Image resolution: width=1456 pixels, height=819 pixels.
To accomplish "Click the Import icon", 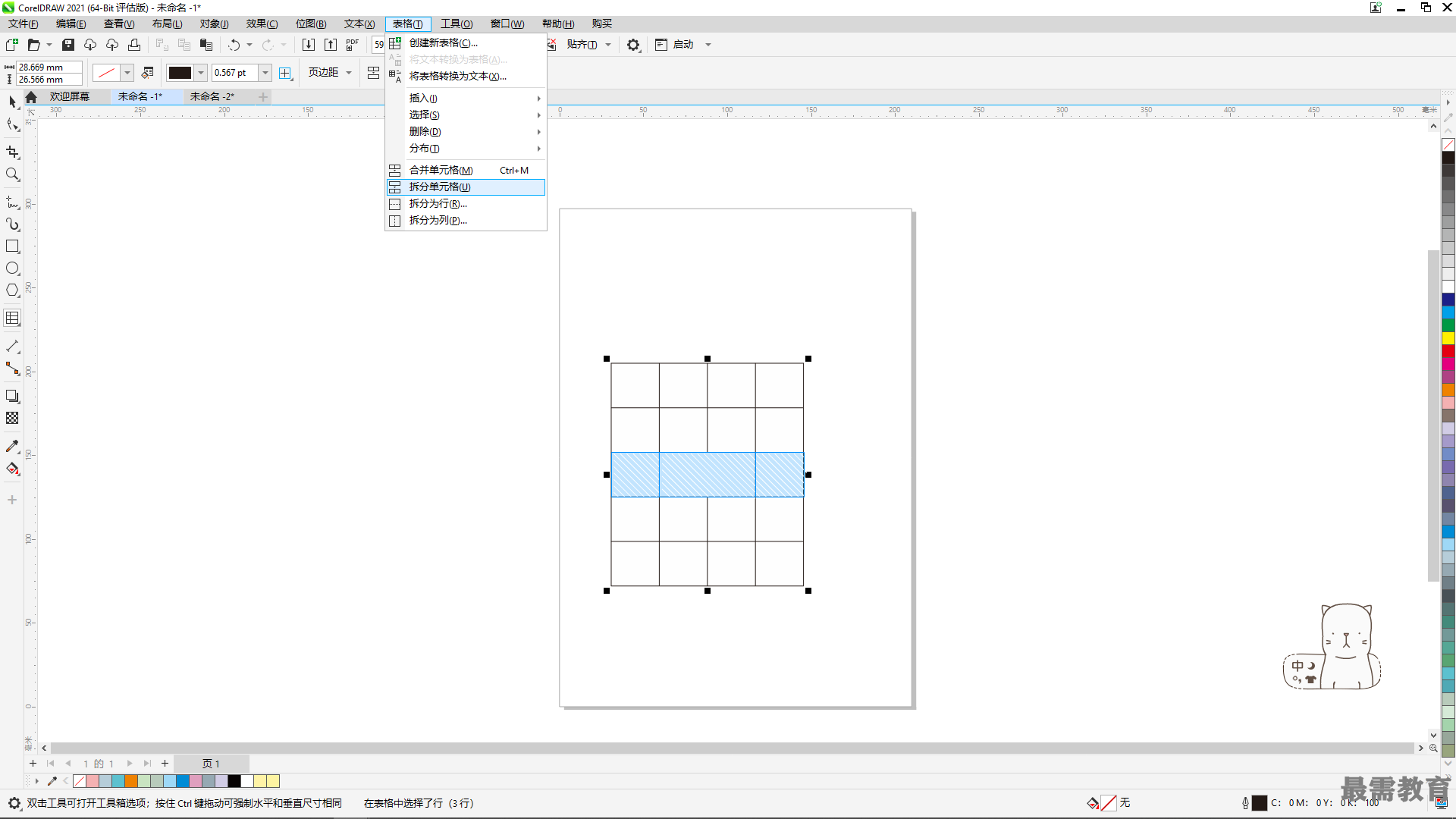I will (309, 45).
